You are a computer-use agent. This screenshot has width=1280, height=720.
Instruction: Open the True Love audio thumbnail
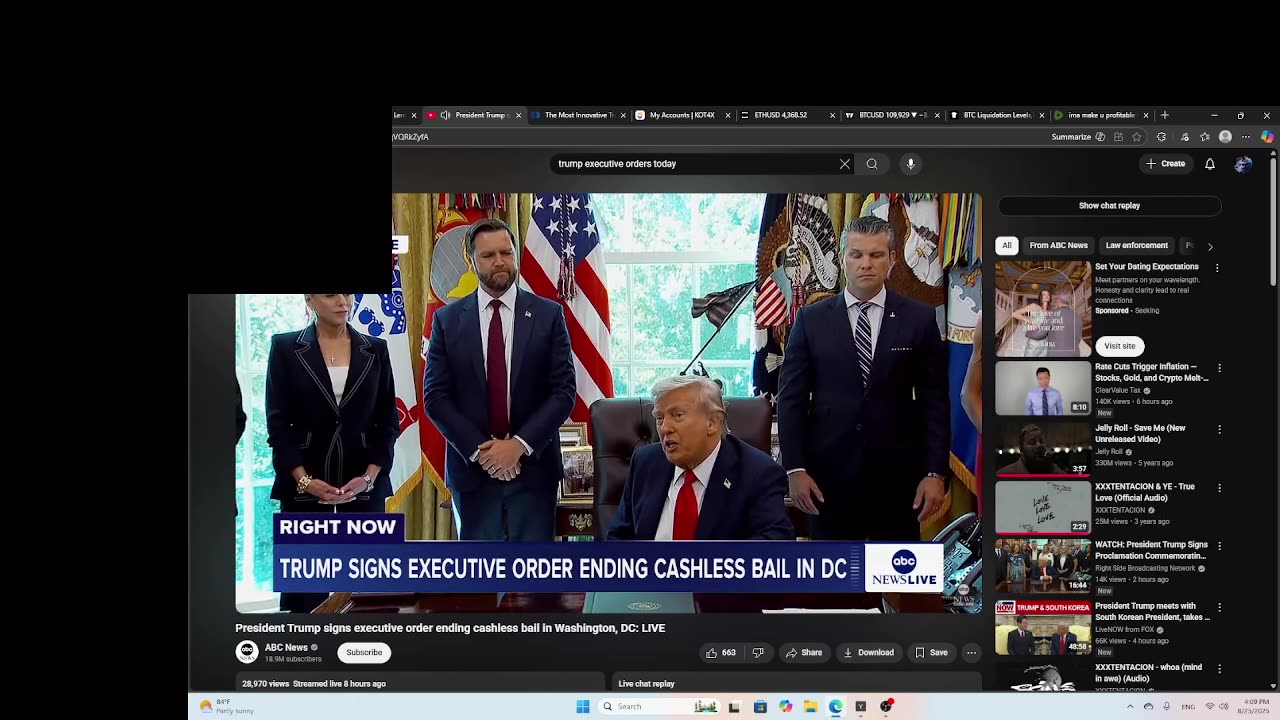[1043, 507]
